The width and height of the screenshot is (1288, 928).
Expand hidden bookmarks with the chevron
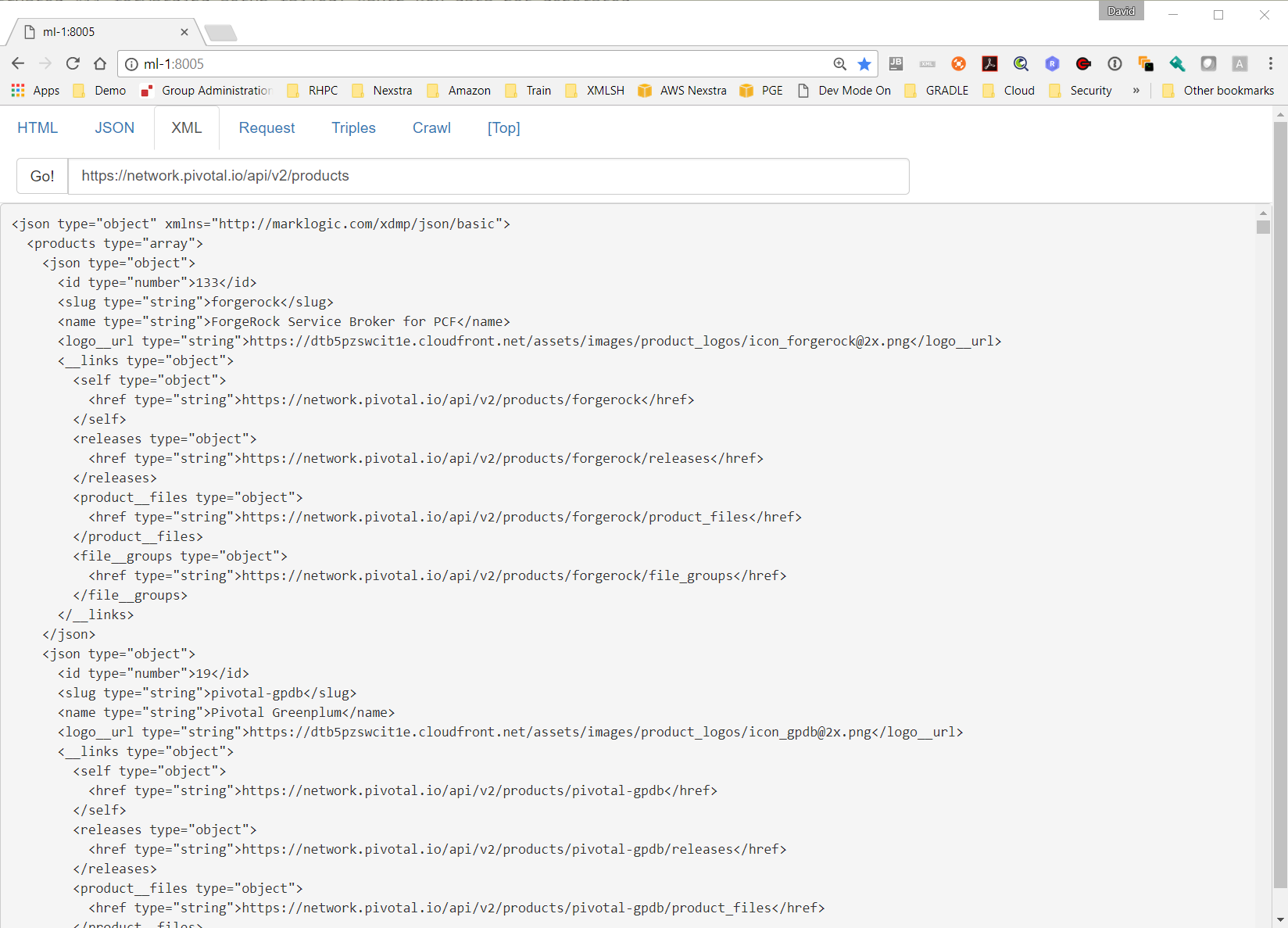(1136, 91)
